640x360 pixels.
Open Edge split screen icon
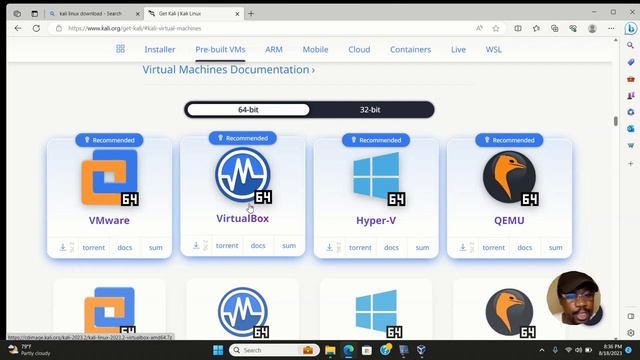coord(518,28)
